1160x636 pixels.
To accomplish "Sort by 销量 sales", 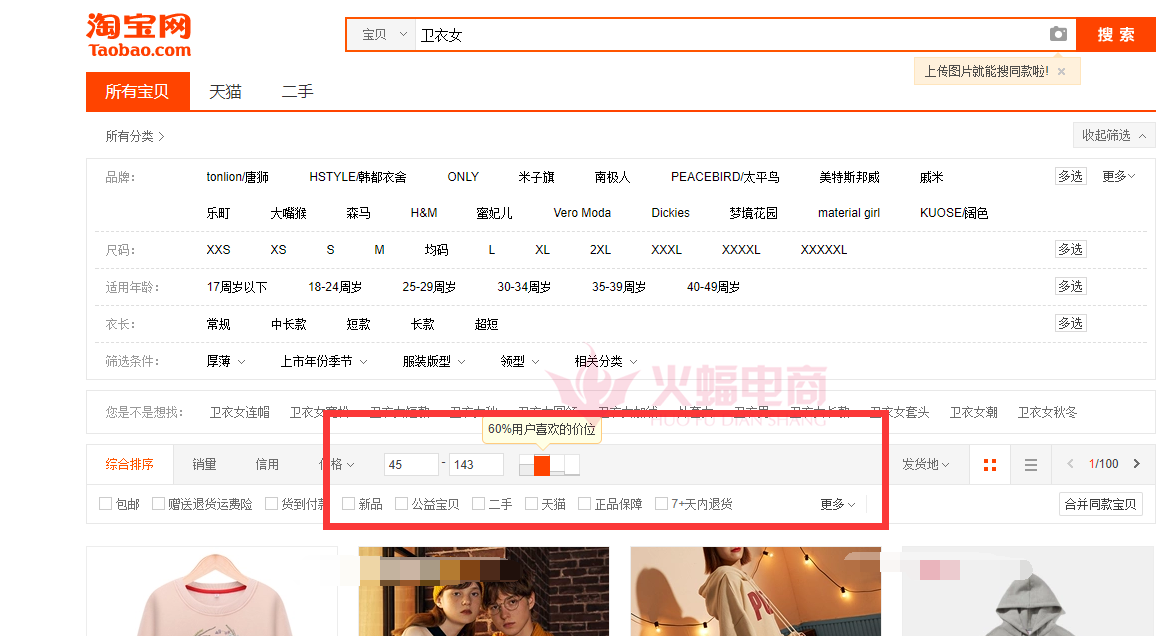I will [204, 464].
